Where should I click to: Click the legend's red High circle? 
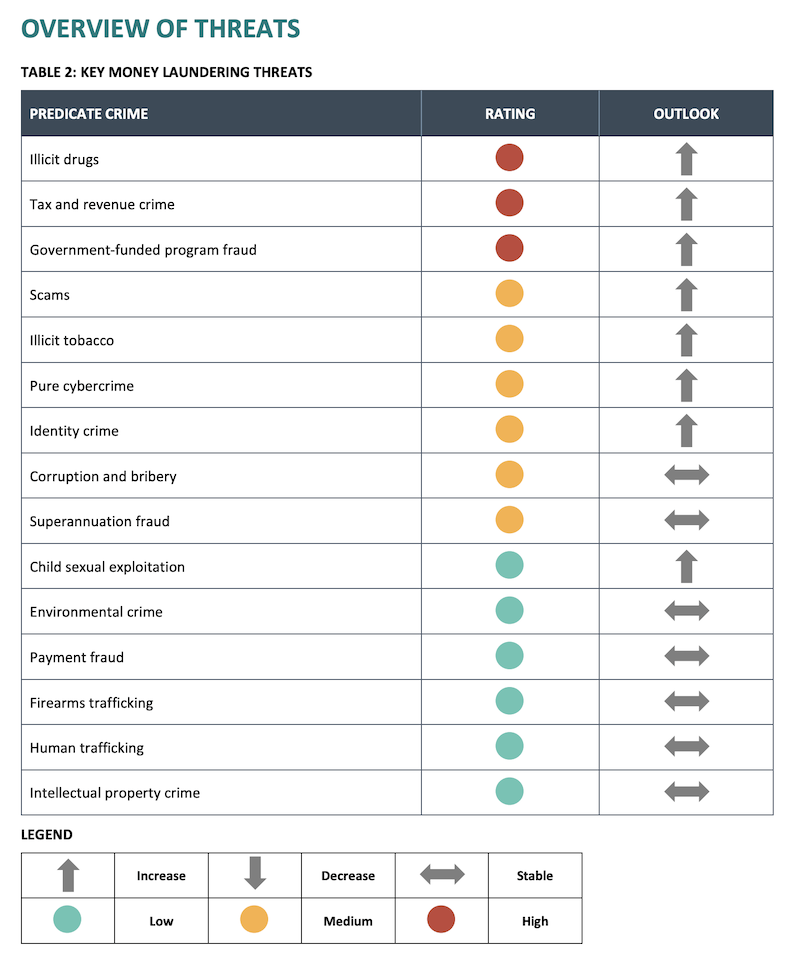[441, 920]
